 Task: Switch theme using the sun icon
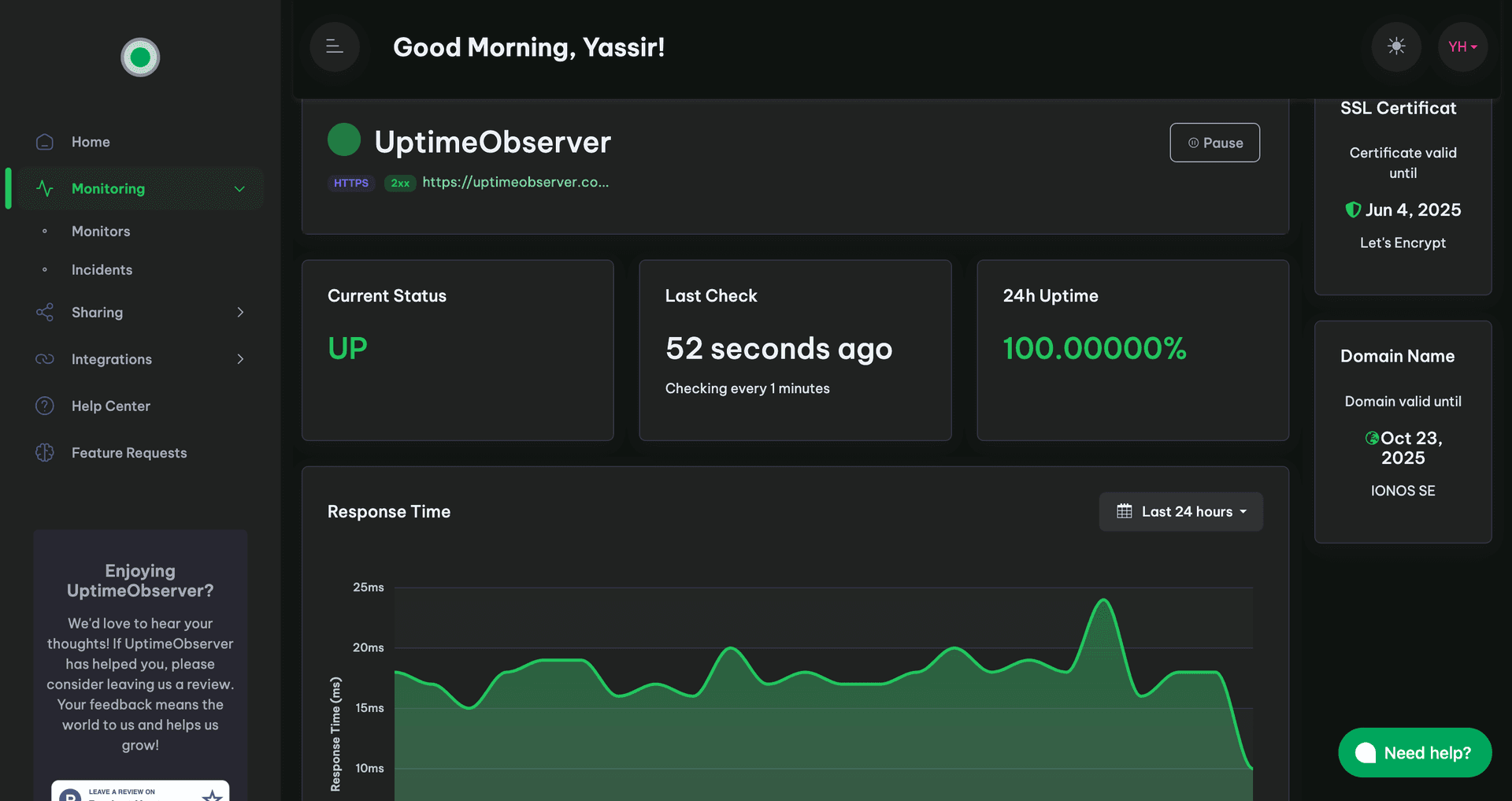pyautogui.click(x=1396, y=46)
